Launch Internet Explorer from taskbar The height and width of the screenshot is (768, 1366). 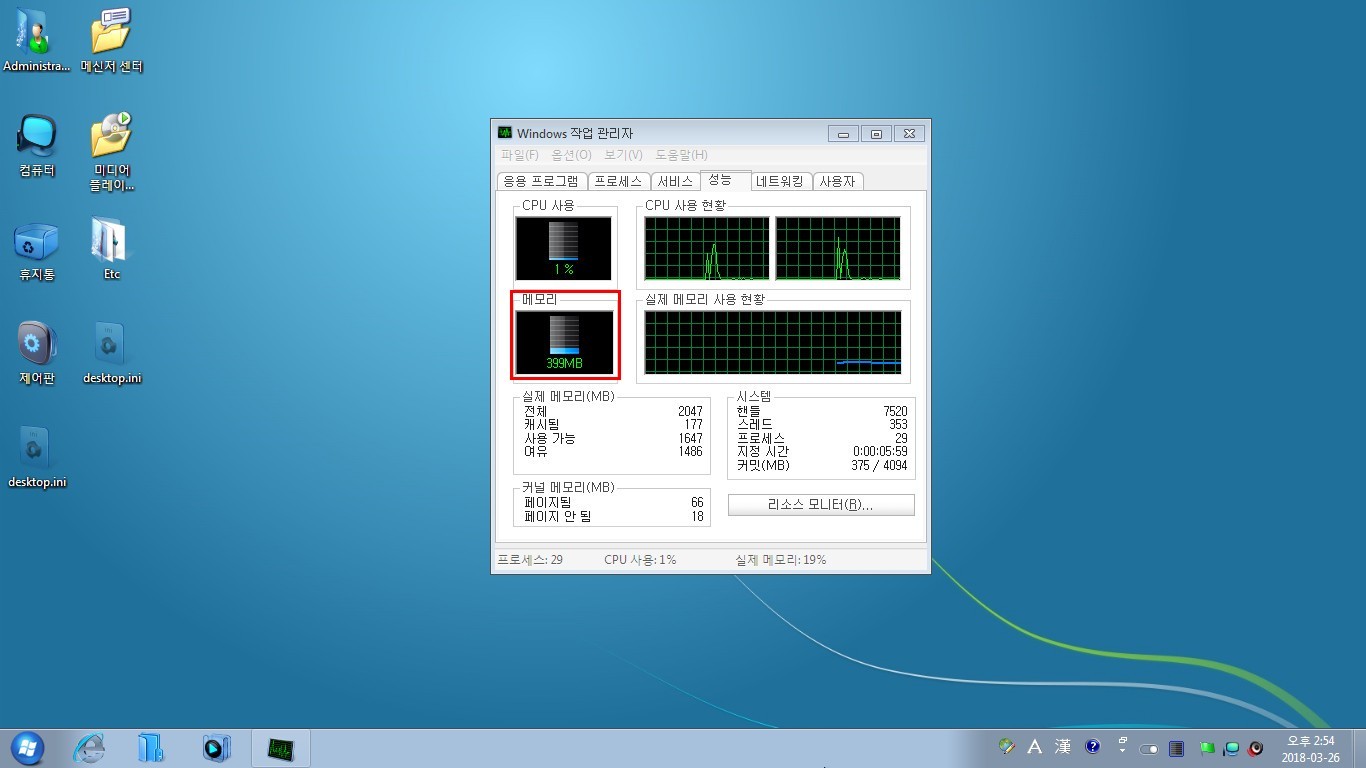pos(90,747)
